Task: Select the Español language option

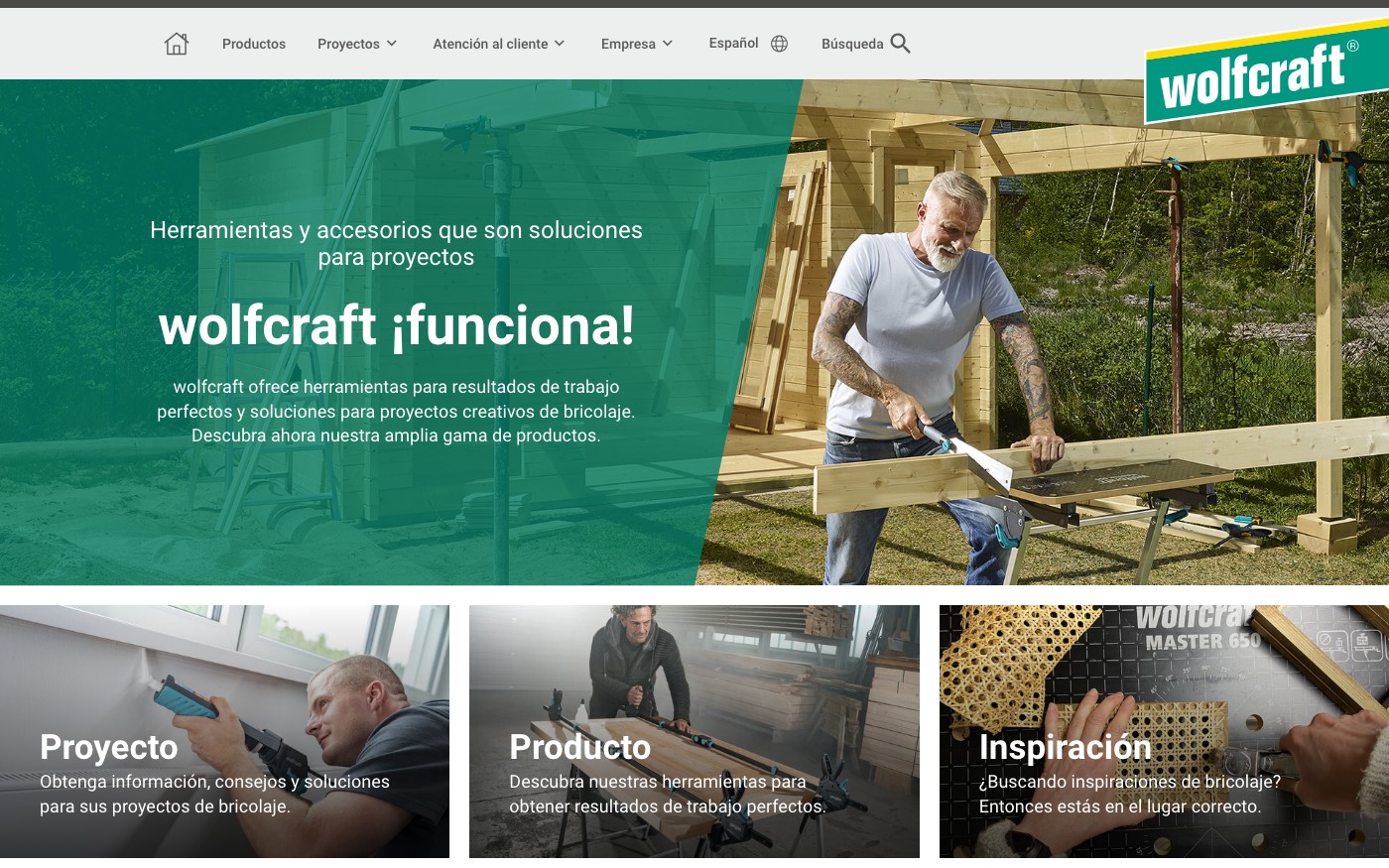Action: tap(733, 43)
